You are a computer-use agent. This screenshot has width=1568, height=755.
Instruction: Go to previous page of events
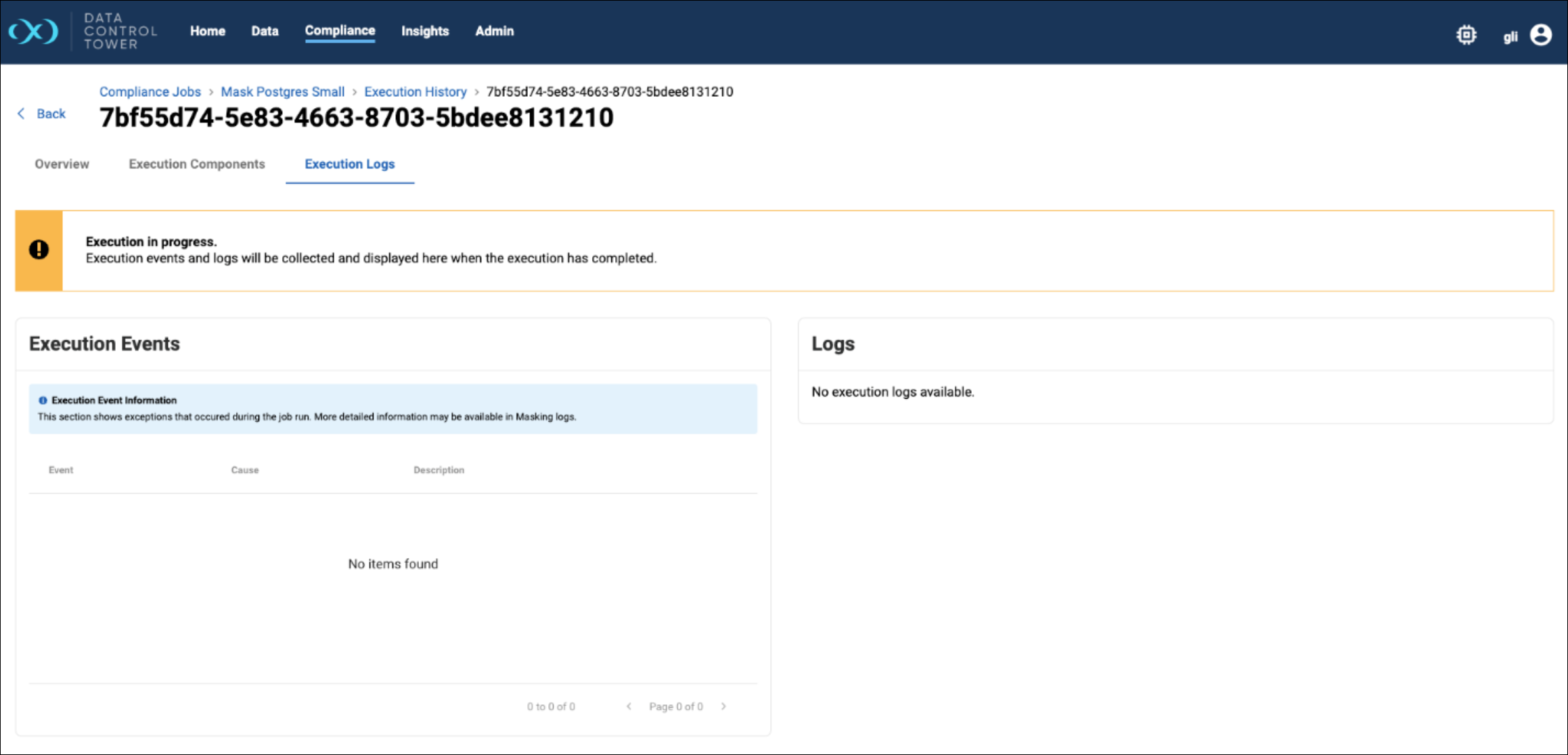tap(629, 706)
